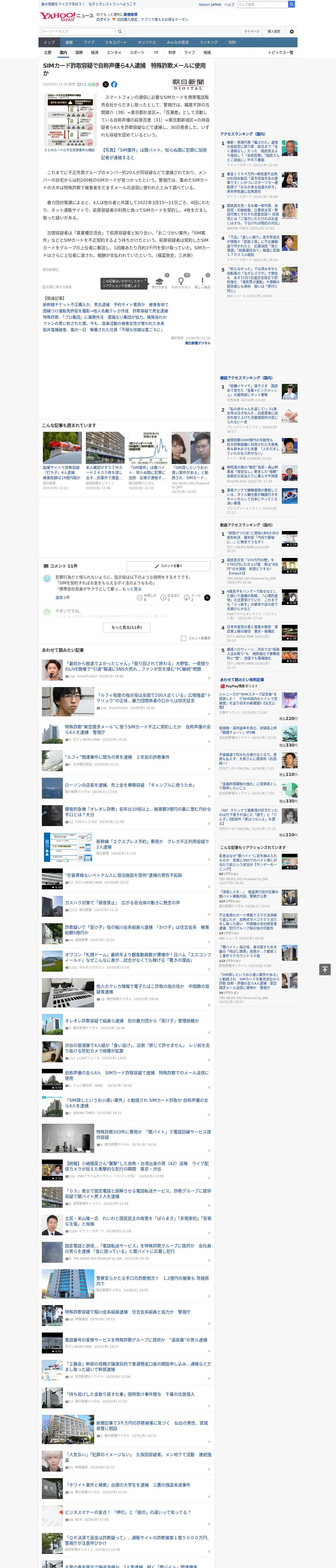The width and height of the screenshot is (336, 1568).
Task: Open the related article 新幹線チケット不正購入か
Action: pyautogui.click(x=105, y=305)
